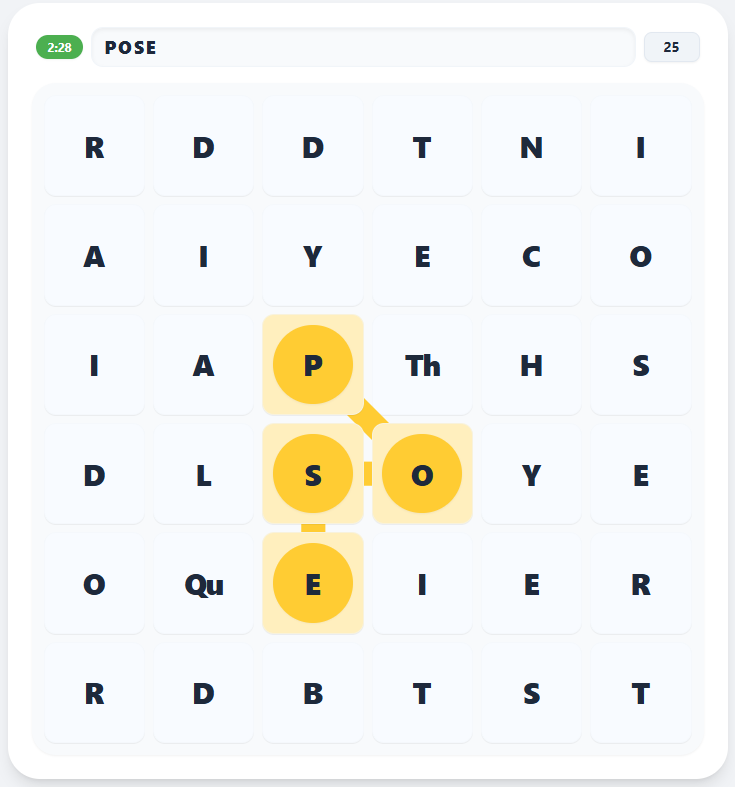The image size is (735, 787).
Task: Tap the I tile next to N
Action: point(641,147)
